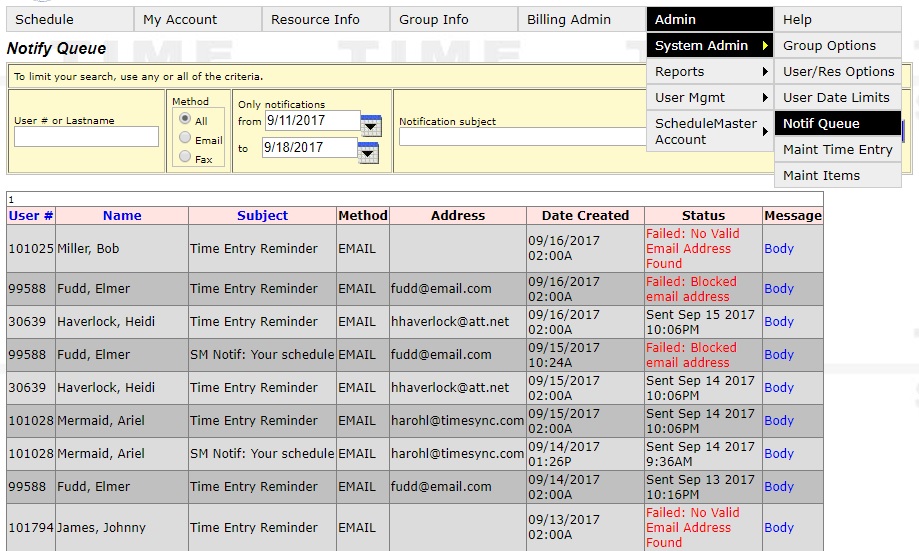Select the Fax method radio button
Image resolution: width=919 pixels, height=551 pixels.
click(x=185, y=157)
